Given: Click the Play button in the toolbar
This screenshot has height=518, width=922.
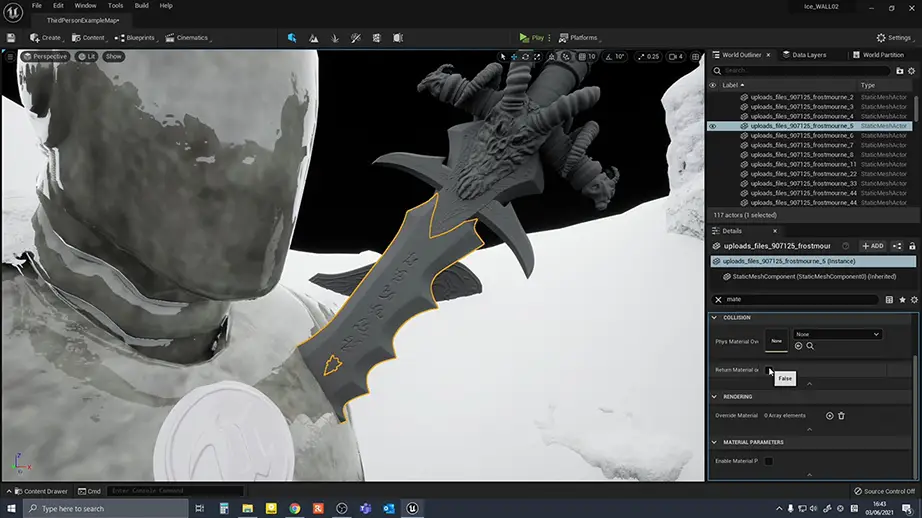Looking at the screenshot, I should coord(532,38).
